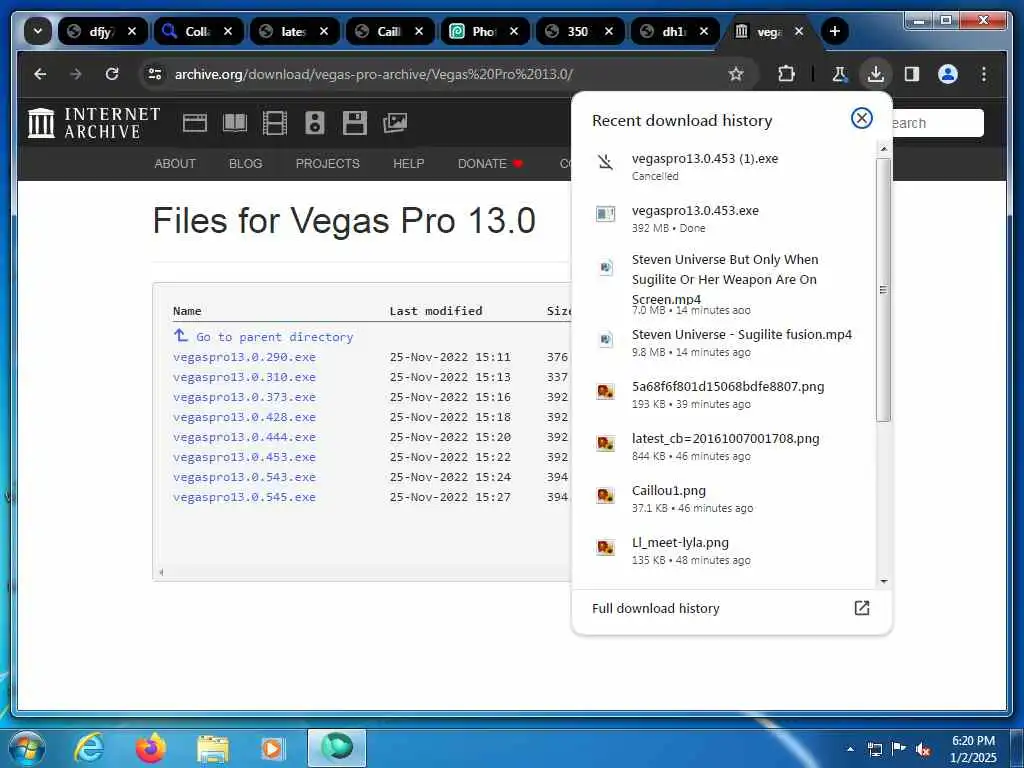This screenshot has height=768, width=1024.
Task: Launch Firefox from taskbar
Action: click(x=151, y=748)
